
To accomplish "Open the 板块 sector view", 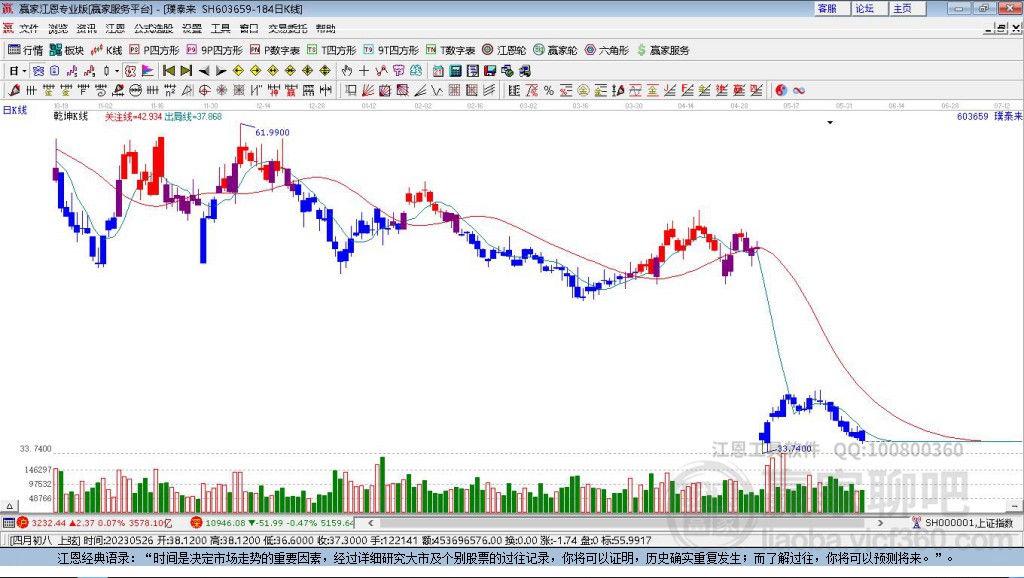I will (x=67, y=50).
